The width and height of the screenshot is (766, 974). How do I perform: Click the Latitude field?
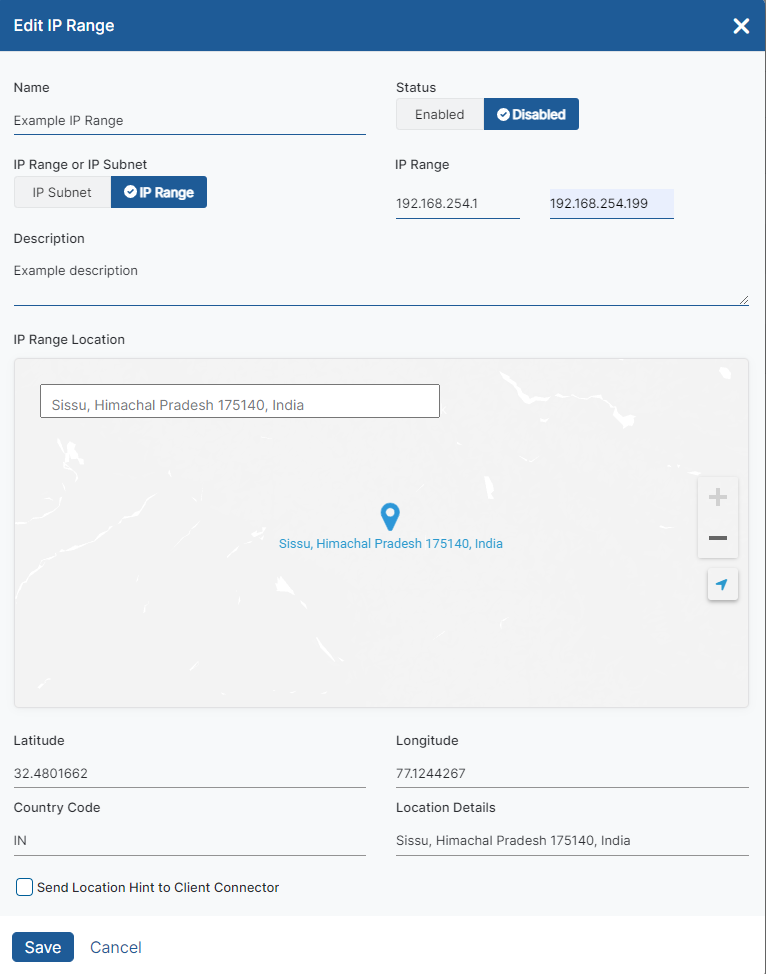pyautogui.click(x=189, y=773)
